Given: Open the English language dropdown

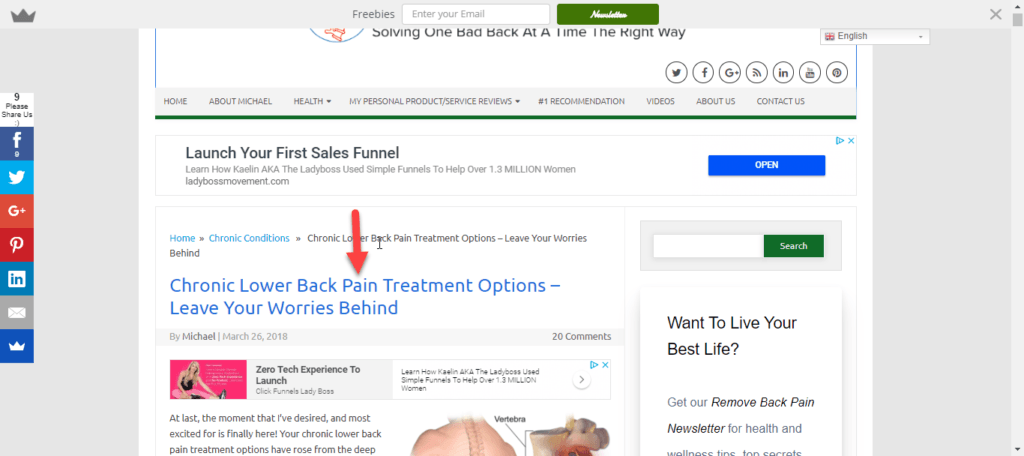Looking at the screenshot, I should 874,37.
